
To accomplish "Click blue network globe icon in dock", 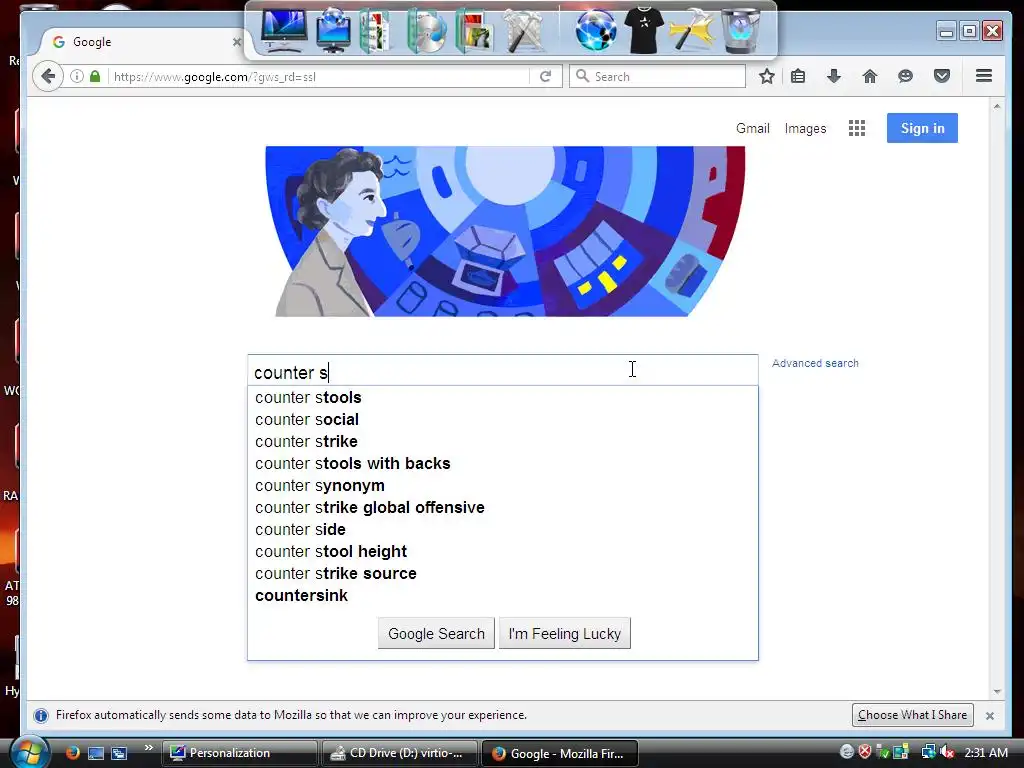I will (x=596, y=30).
